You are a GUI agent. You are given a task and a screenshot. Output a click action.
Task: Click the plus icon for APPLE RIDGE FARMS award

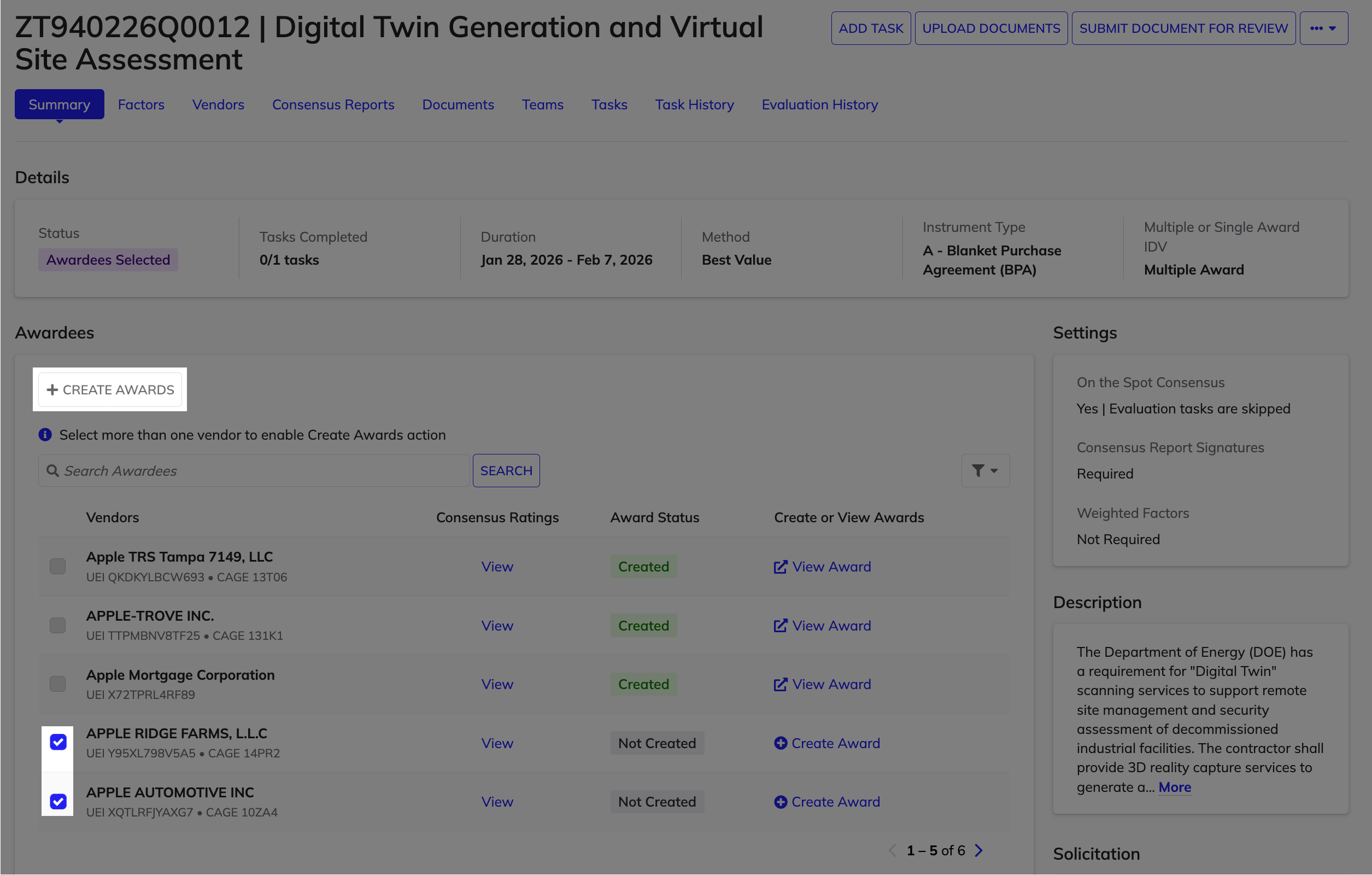click(x=780, y=743)
